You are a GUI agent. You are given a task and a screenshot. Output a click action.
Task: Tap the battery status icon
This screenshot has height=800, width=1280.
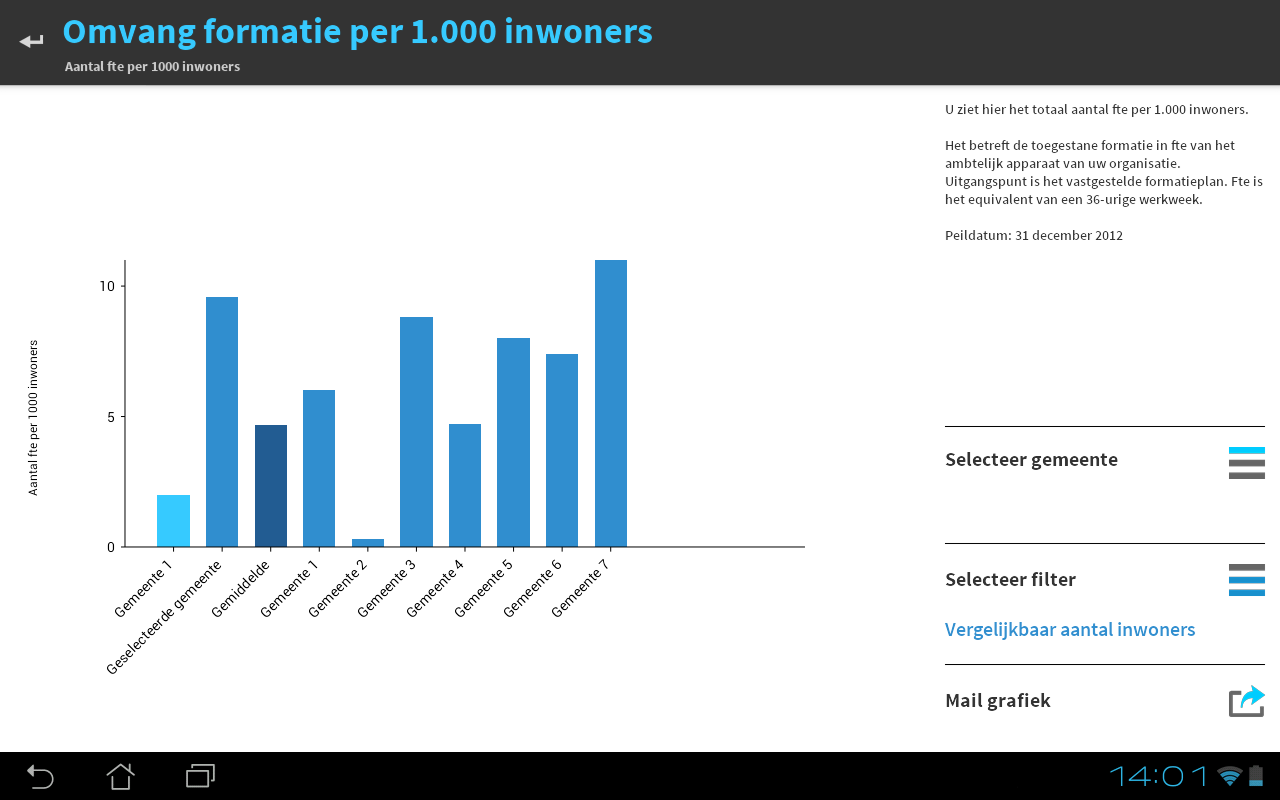point(1256,776)
